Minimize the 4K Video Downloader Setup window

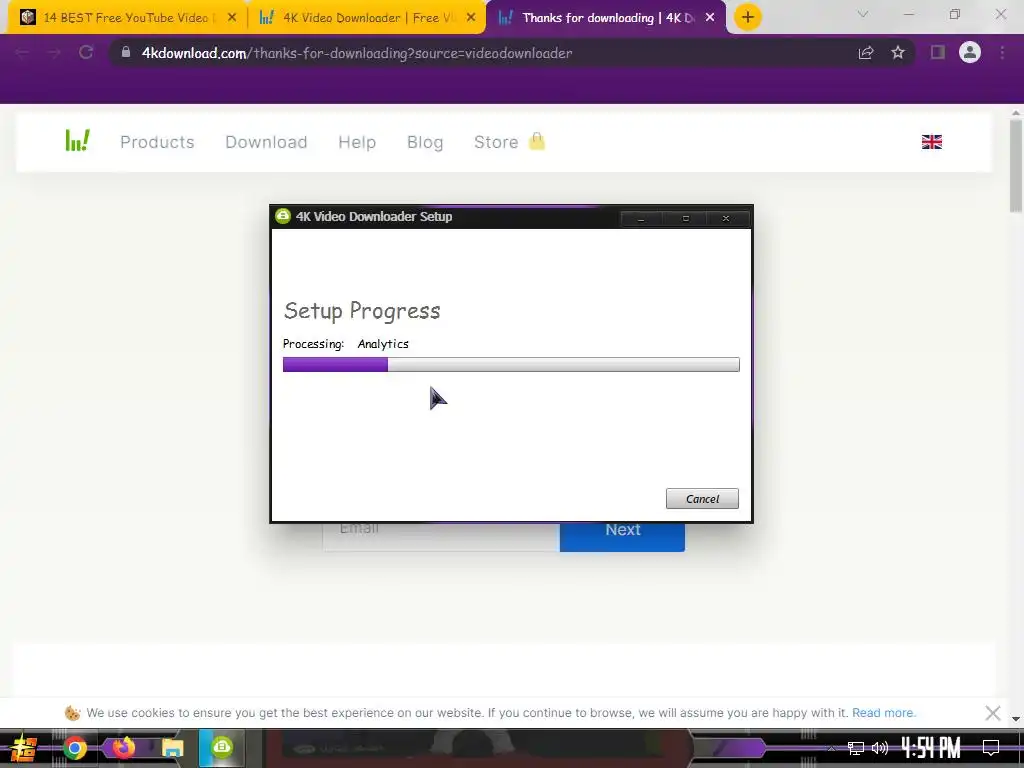(641, 218)
